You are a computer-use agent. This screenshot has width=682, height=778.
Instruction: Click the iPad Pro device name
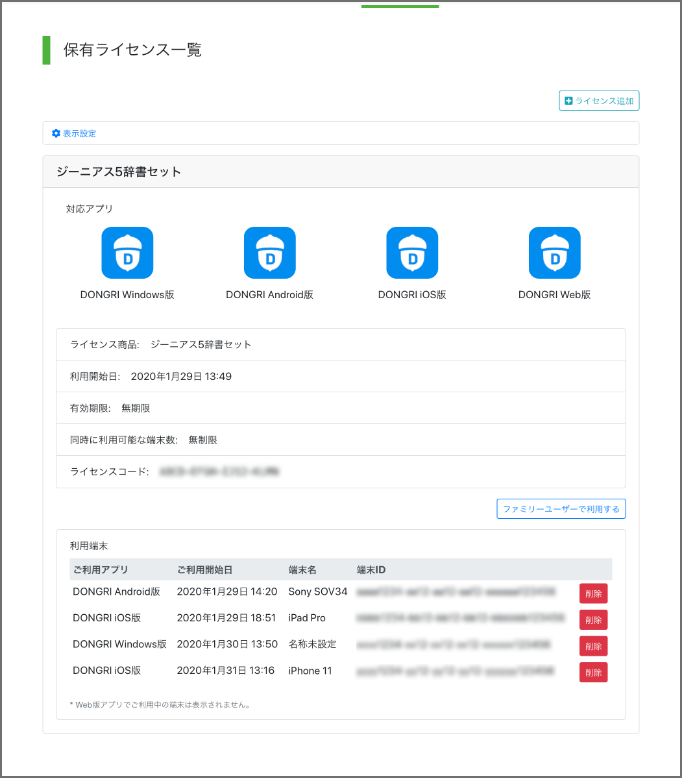307,618
